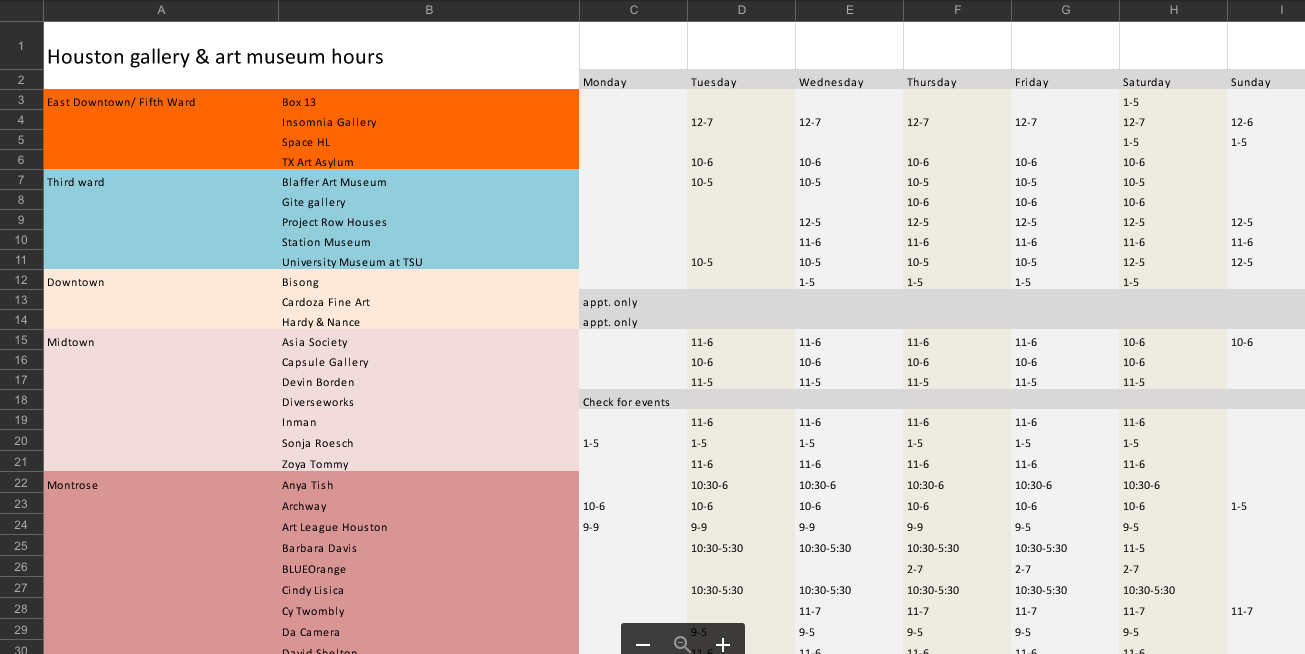This screenshot has height=654, width=1305.
Task: Click Art League Houston's Monday '9-9' cell
Action: (634, 525)
